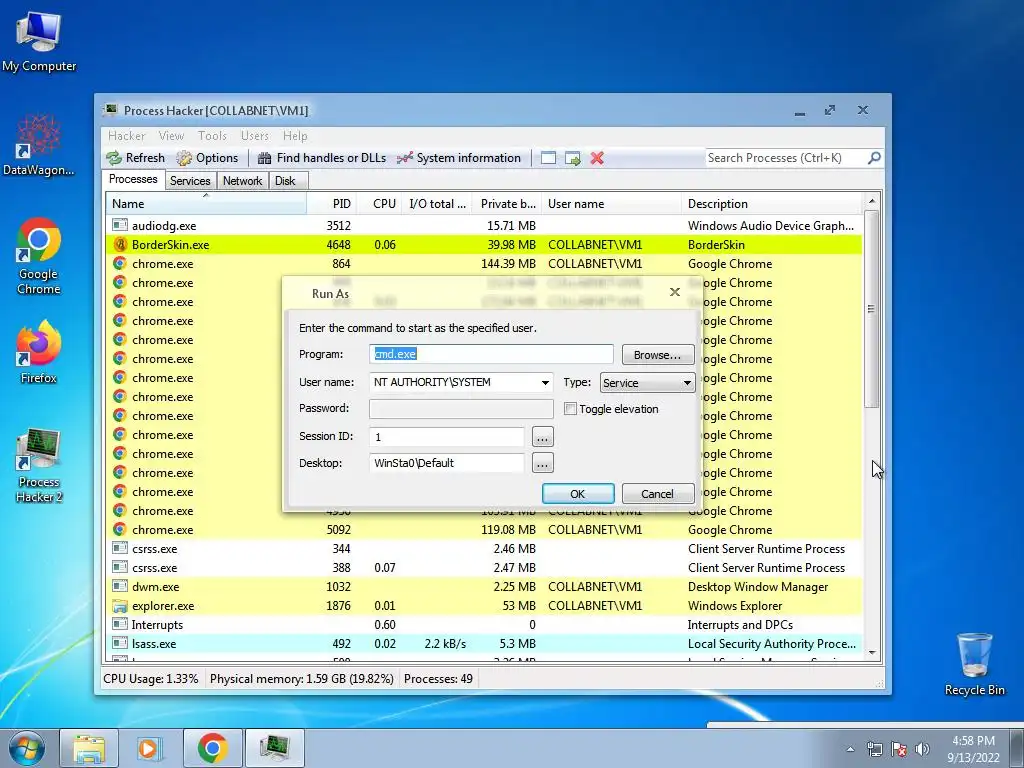Select the lsass.exe process icon

[x=120, y=643]
